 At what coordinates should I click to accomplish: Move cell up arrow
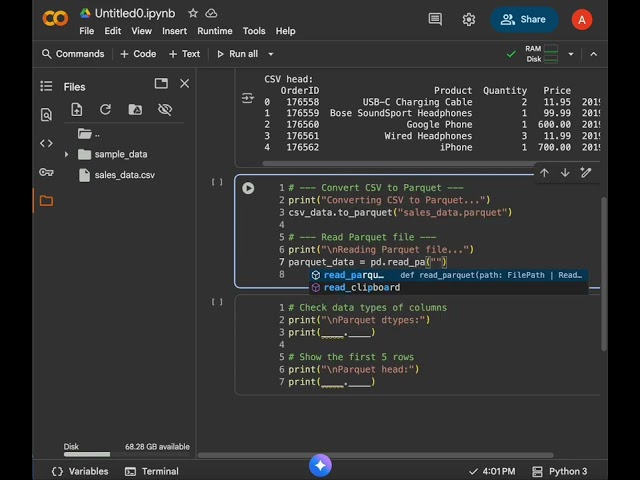(544, 173)
